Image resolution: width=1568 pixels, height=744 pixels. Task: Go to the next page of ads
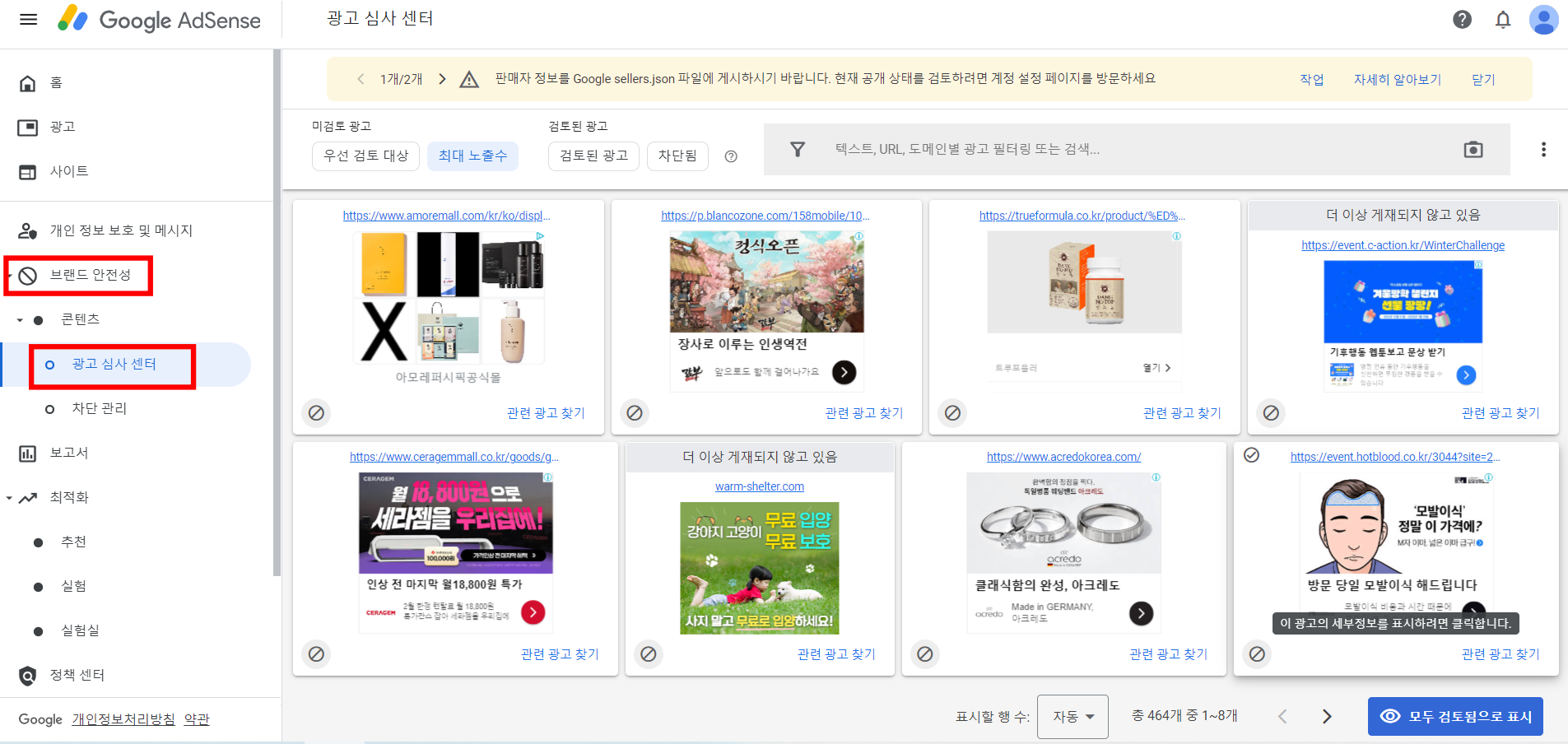pyautogui.click(x=1327, y=716)
